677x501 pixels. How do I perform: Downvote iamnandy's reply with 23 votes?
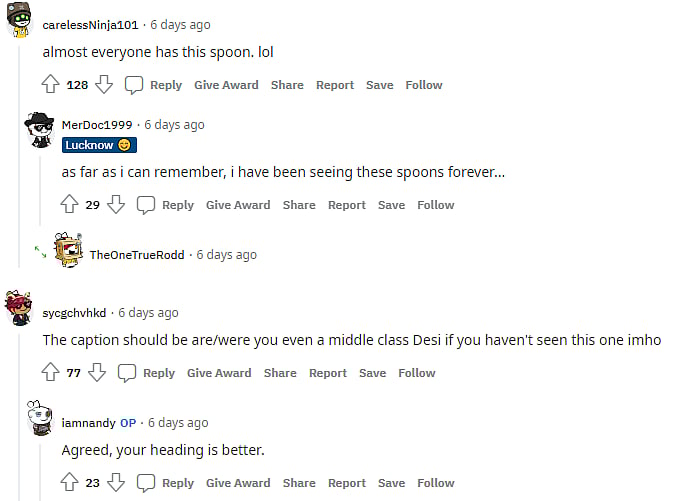click(116, 483)
